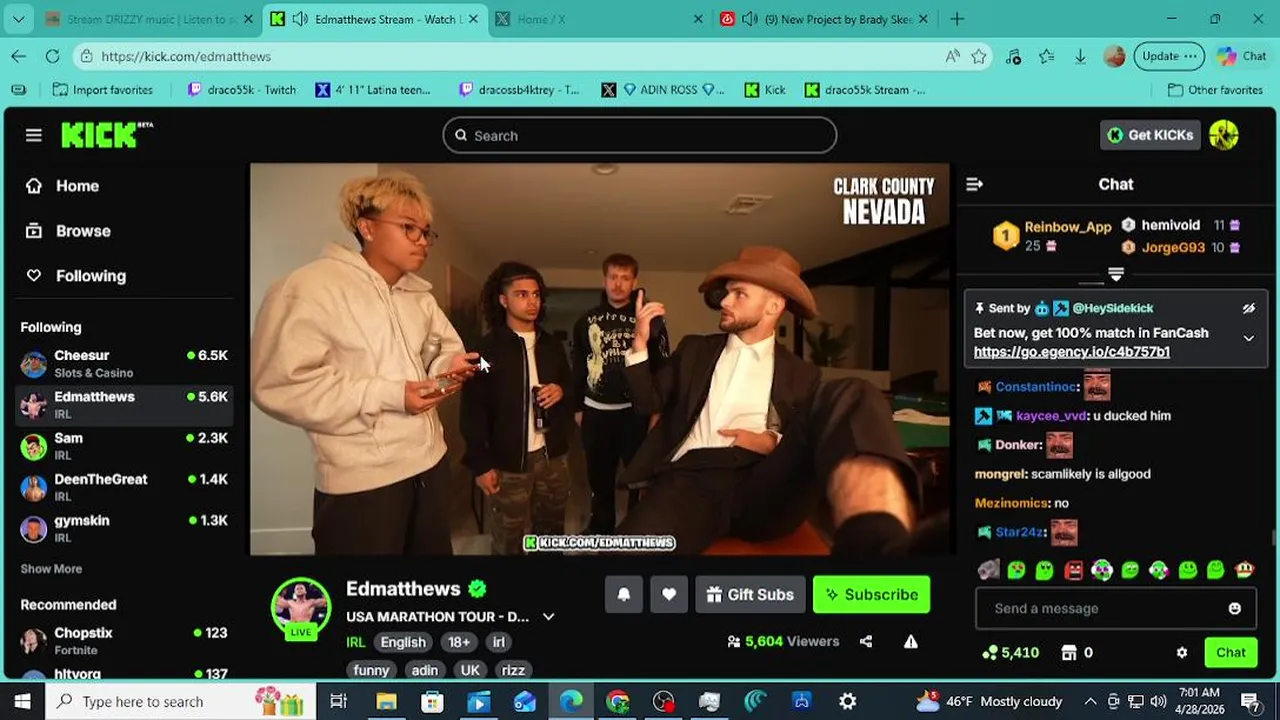Open Chopstix recommended channel
This screenshot has height=720, width=1280.
tap(125, 640)
